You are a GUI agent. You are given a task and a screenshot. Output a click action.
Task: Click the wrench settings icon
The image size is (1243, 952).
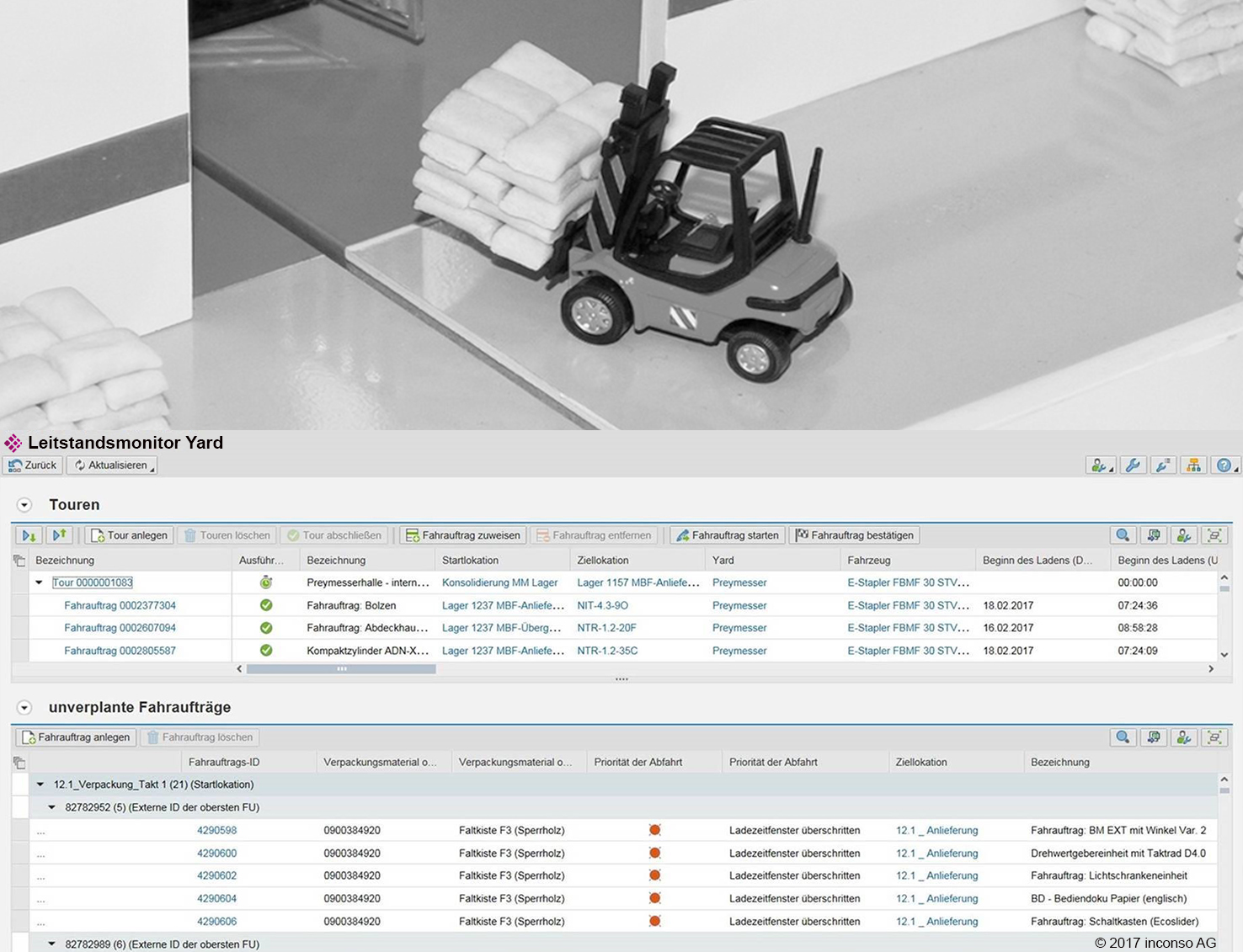click(x=1133, y=465)
